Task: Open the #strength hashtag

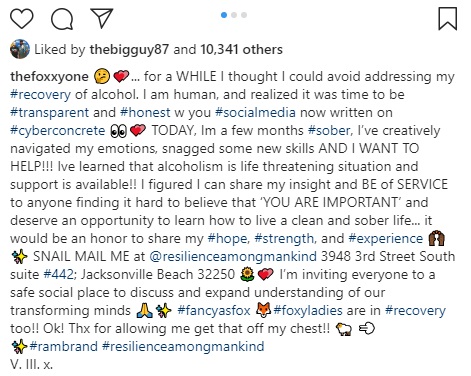Action: [284, 239]
